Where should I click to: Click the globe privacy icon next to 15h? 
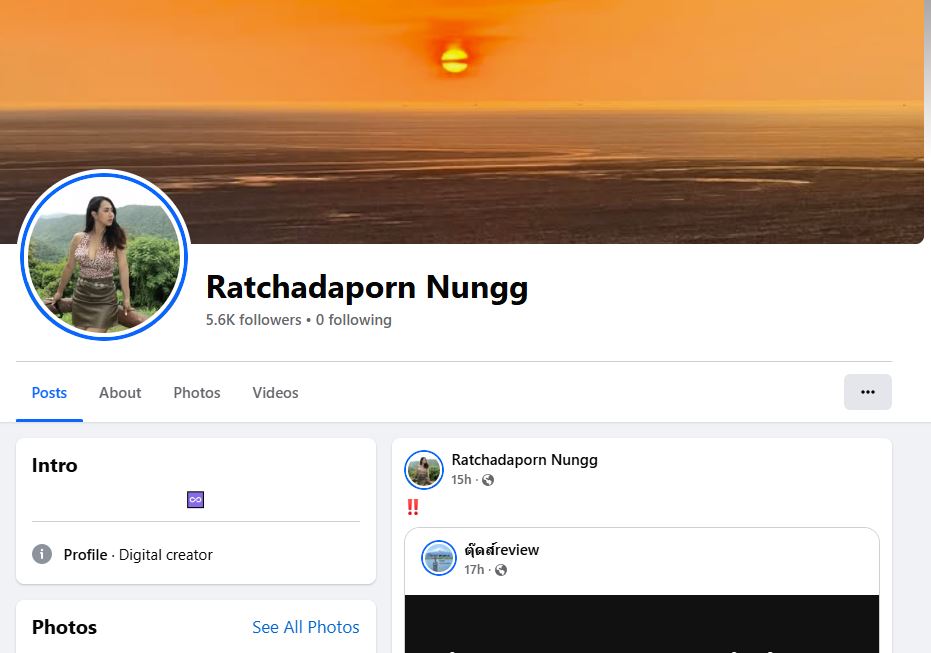(x=488, y=480)
